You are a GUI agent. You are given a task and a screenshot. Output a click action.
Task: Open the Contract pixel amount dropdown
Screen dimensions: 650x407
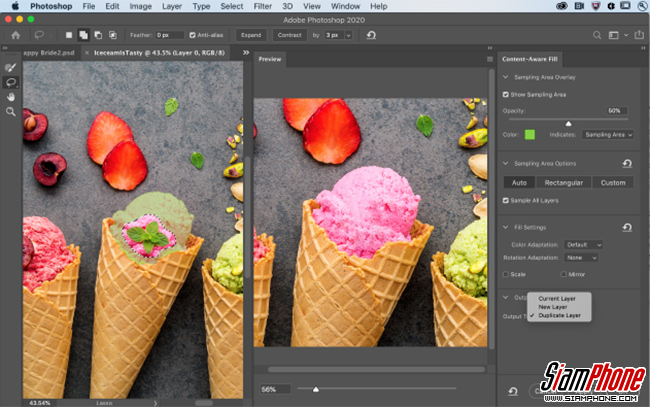pos(348,35)
